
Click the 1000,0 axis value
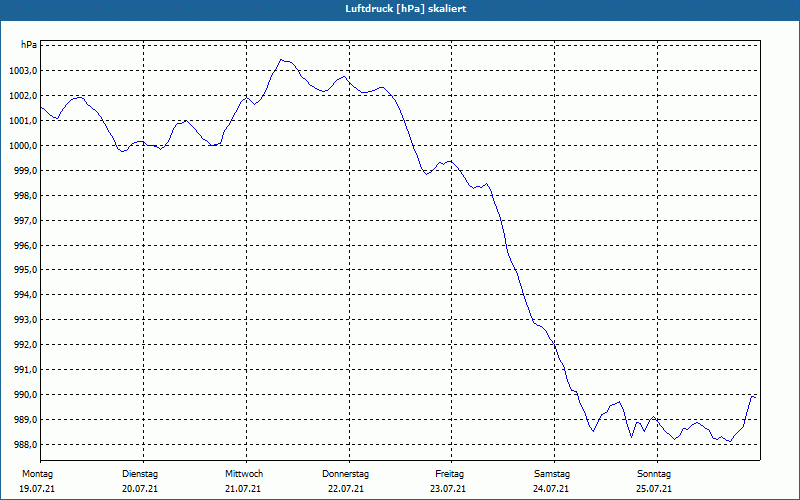[23, 146]
